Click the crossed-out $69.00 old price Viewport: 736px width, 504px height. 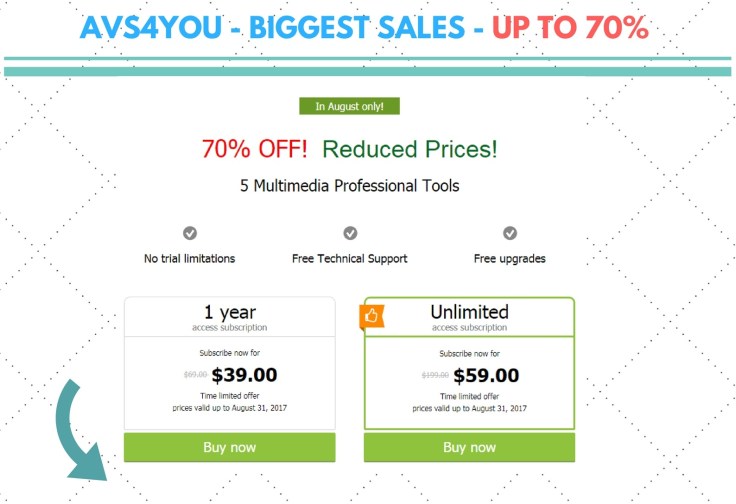(x=196, y=376)
